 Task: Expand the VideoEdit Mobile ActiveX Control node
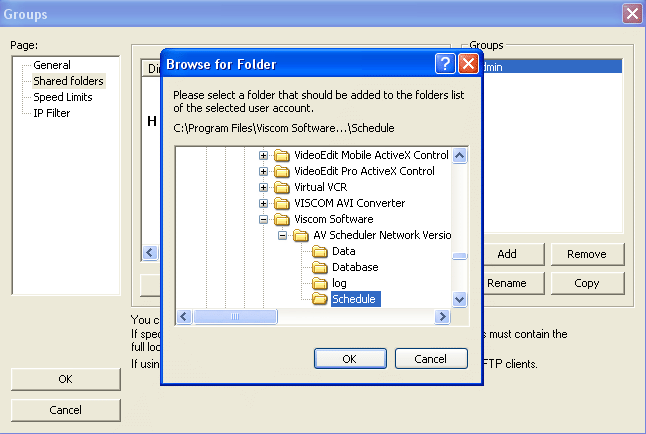click(264, 155)
